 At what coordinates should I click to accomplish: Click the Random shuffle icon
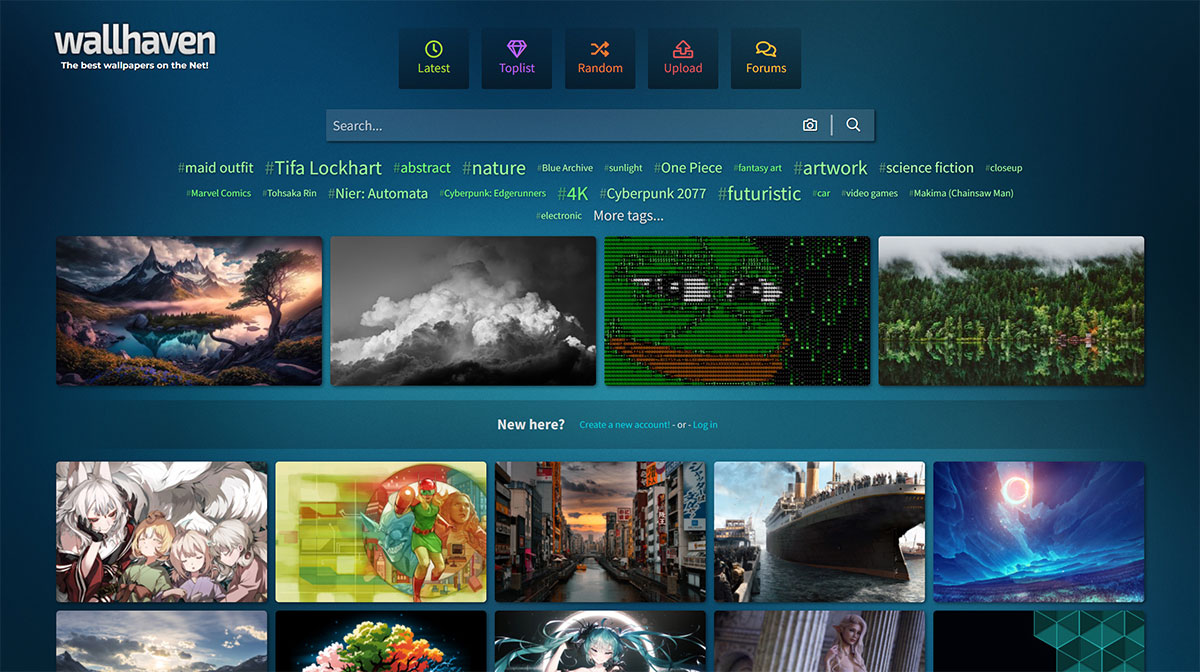click(600, 48)
